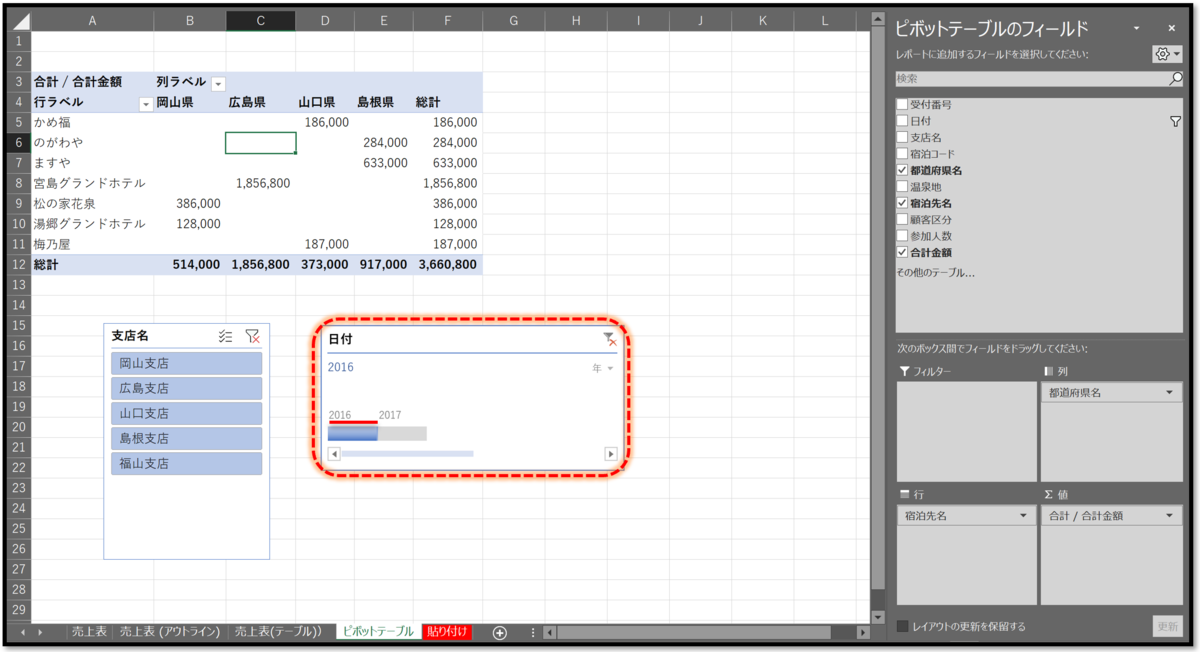The image size is (1200, 652).
Task: Open 宿泊先名 dropdown in rows area
Action: coord(1022,516)
